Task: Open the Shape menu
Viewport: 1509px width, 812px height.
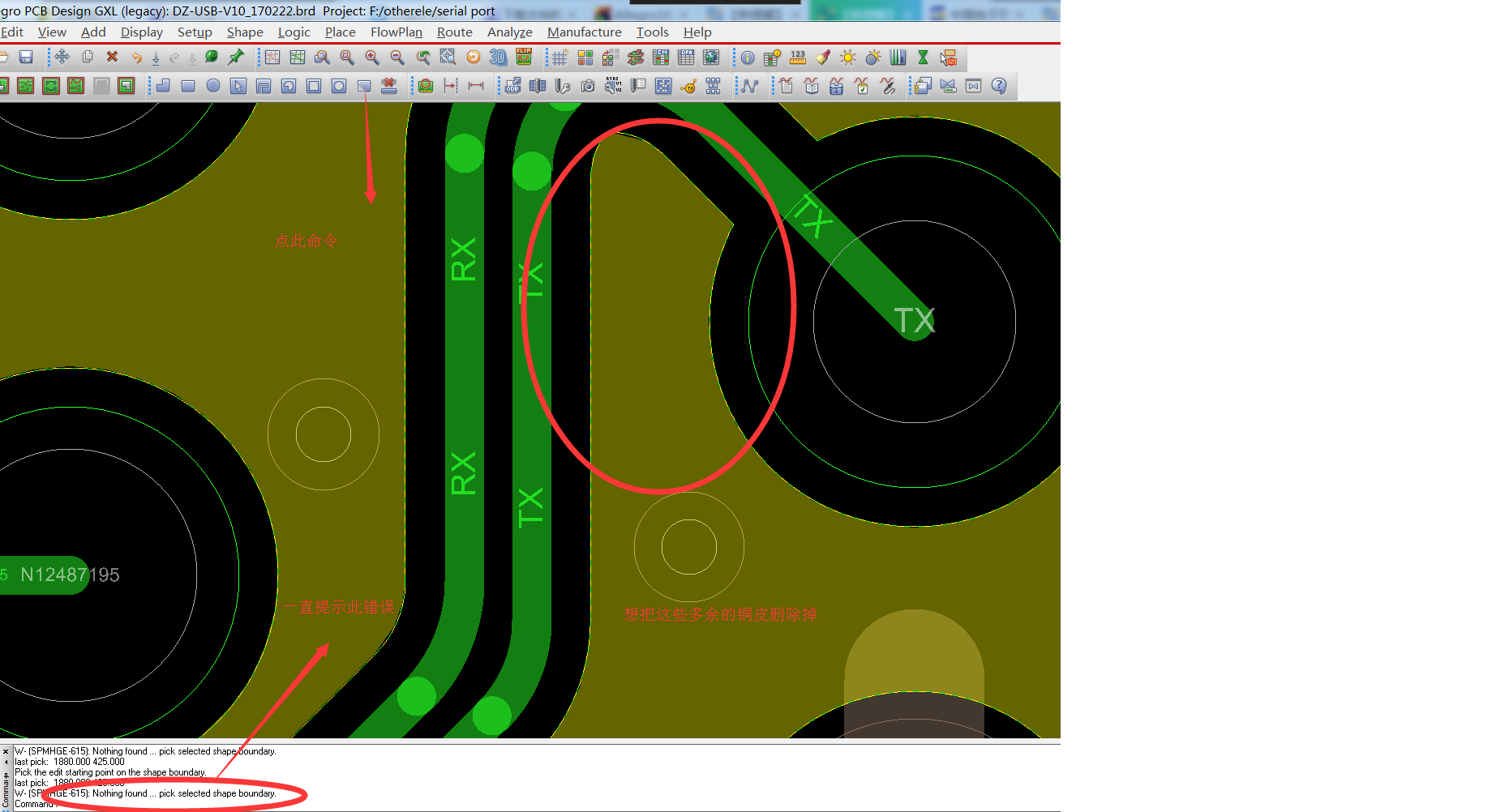Action: (x=245, y=32)
